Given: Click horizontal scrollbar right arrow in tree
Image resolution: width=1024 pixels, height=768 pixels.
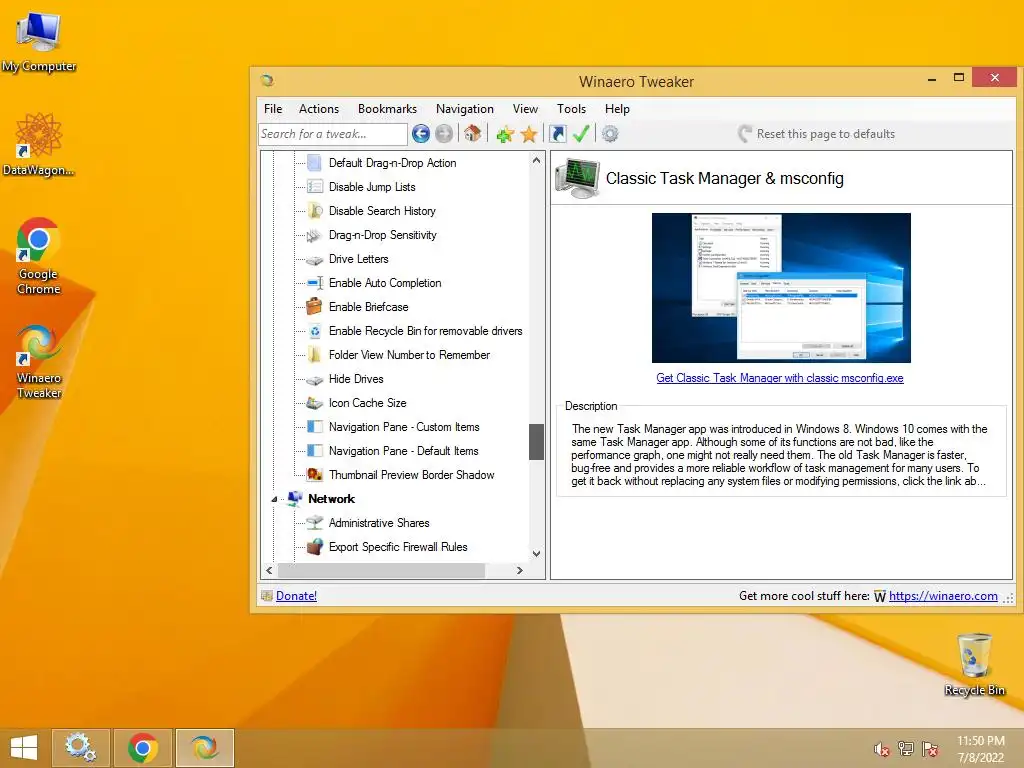Looking at the screenshot, I should tap(520, 570).
